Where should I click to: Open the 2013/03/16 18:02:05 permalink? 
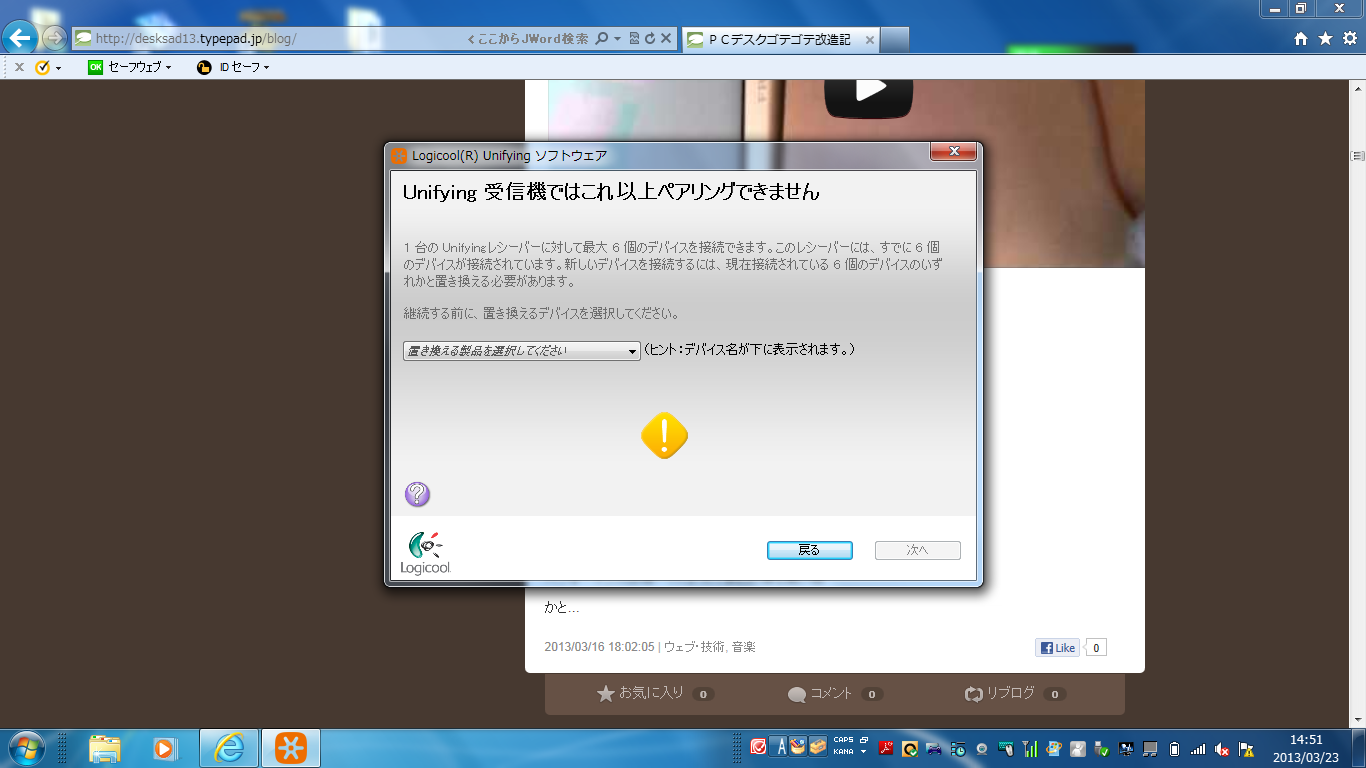(x=599, y=647)
